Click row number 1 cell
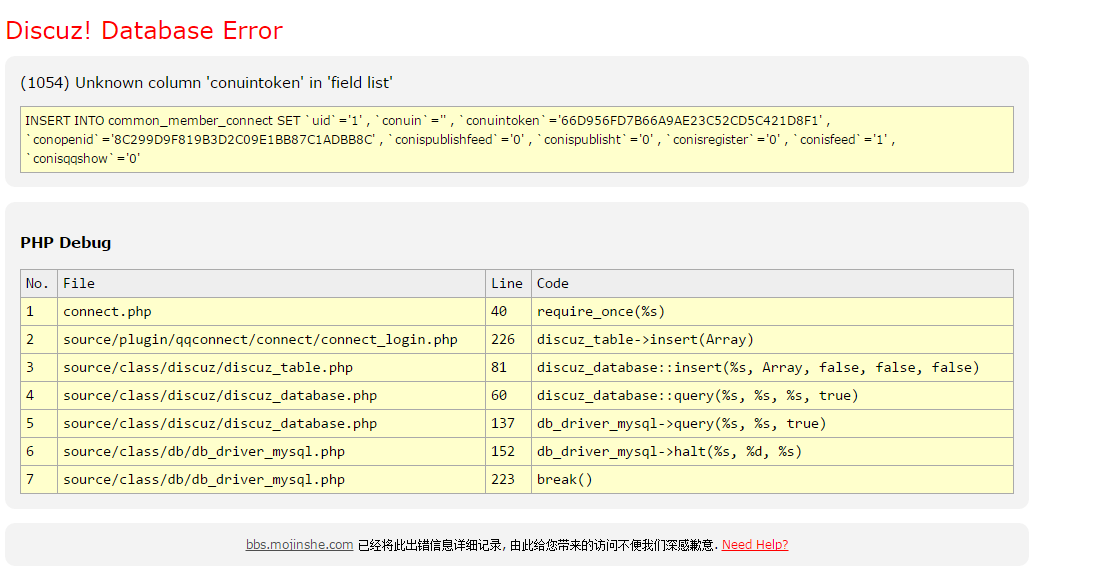 pyautogui.click(x=39, y=312)
